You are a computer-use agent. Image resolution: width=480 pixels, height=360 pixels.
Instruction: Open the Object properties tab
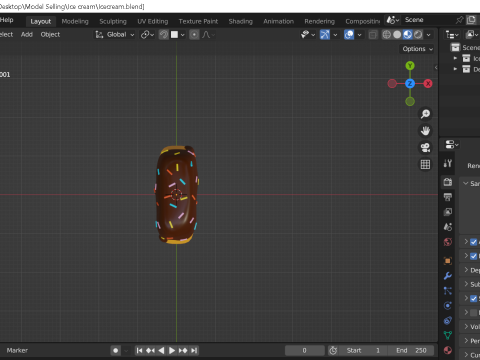coord(448,261)
